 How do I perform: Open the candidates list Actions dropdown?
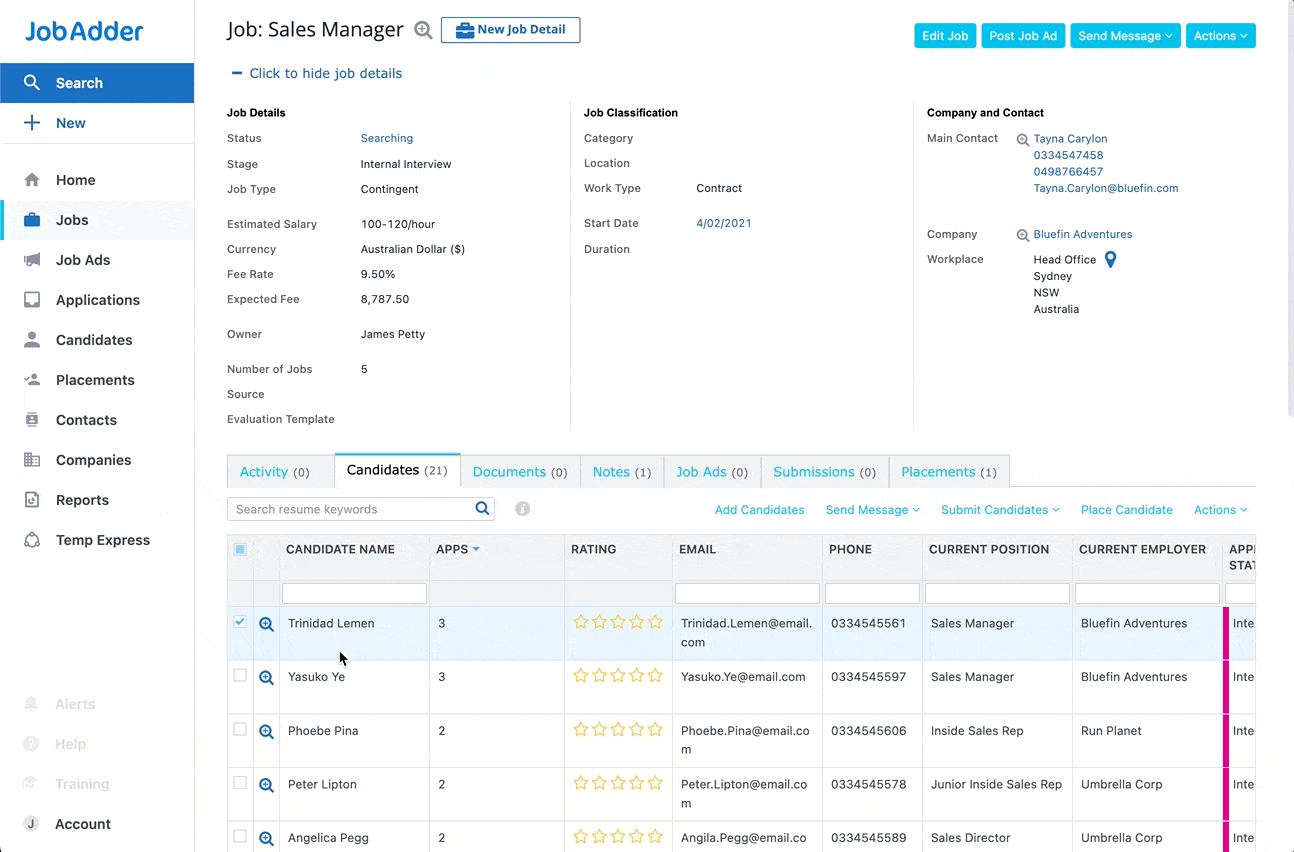tap(1220, 510)
